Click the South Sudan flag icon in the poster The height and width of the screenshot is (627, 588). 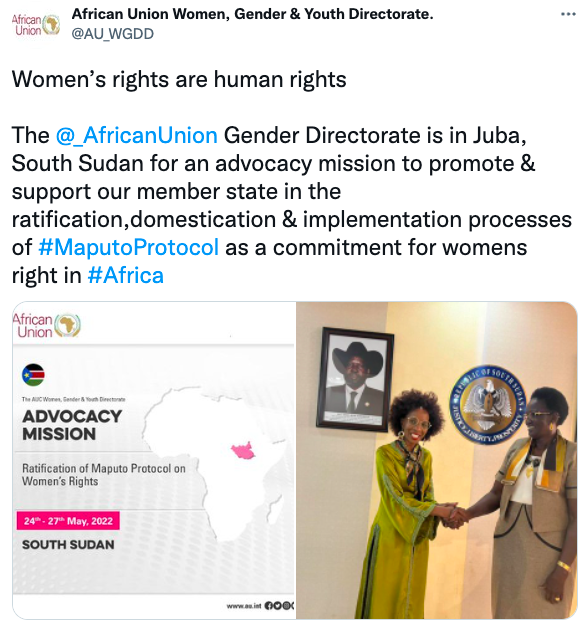pyautogui.click(x=33, y=375)
